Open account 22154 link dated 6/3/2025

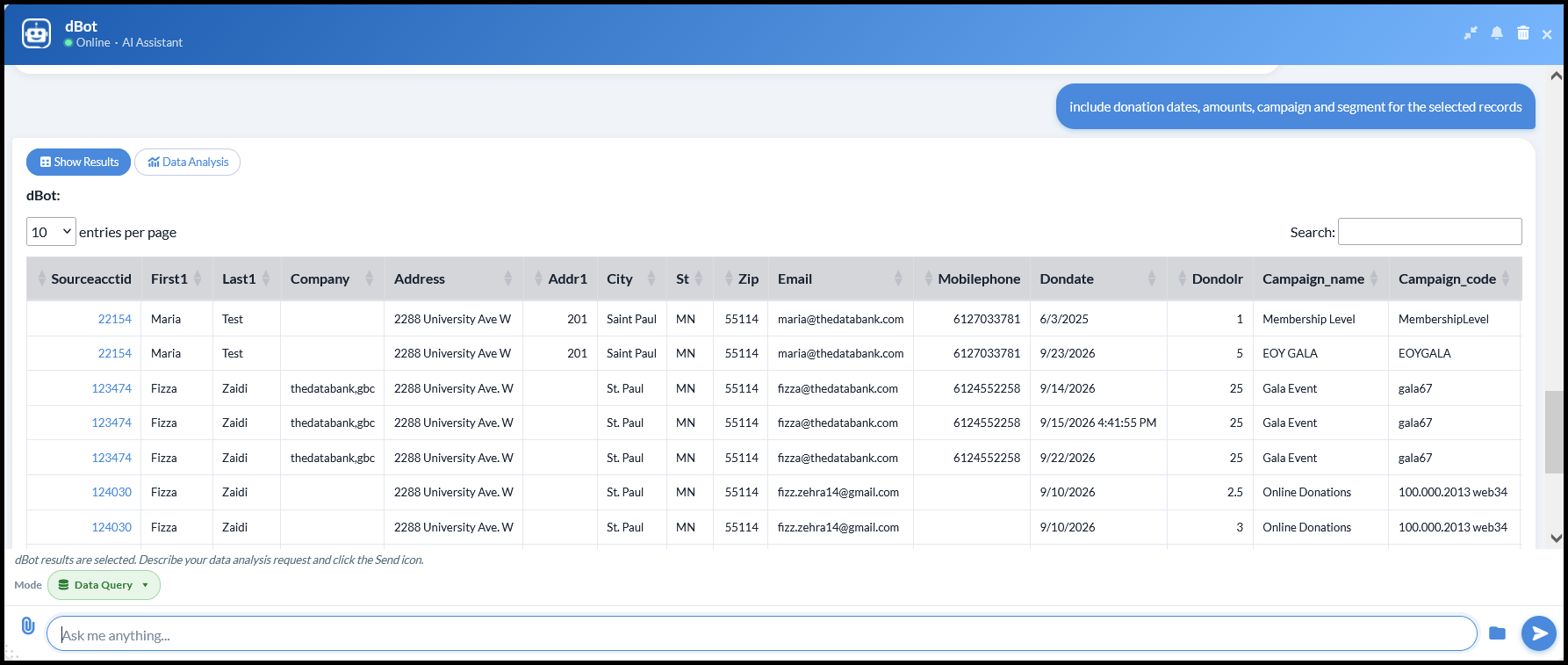(x=115, y=319)
